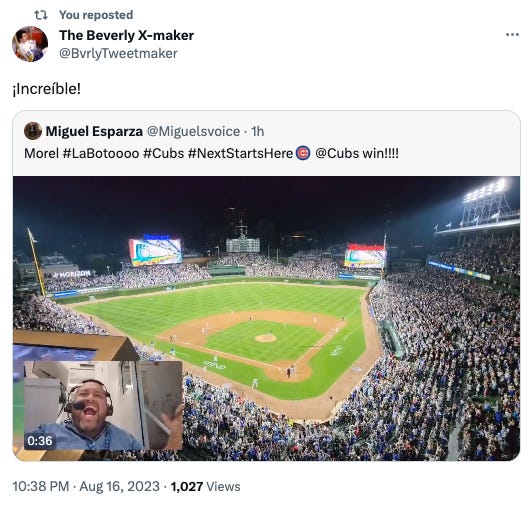The image size is (527, 508).
Task: Click the announcer picture-in-picture inset
Action: pyautogui.click(x=103, y=405)
